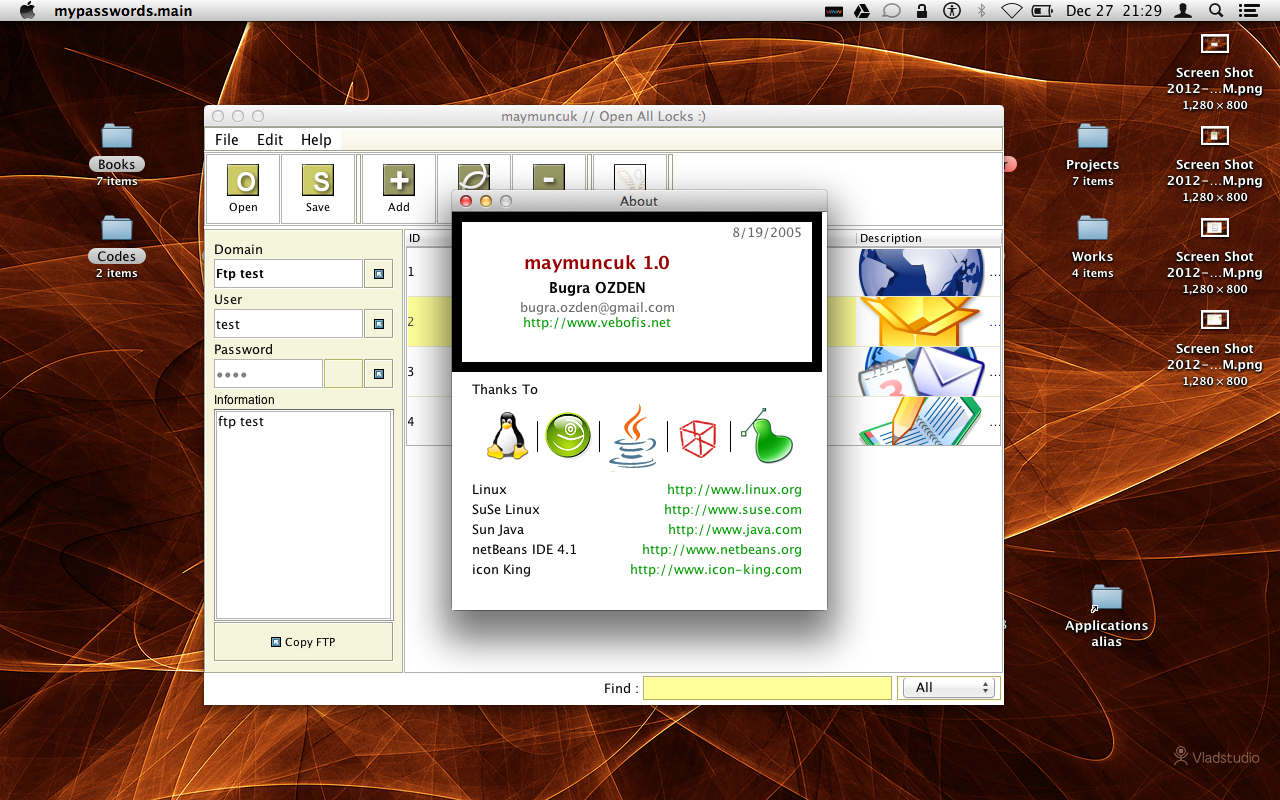Open Spotlight search magnifier icon
Image resolution: width=1280 pixels, height=800 pixels.
1216,11
